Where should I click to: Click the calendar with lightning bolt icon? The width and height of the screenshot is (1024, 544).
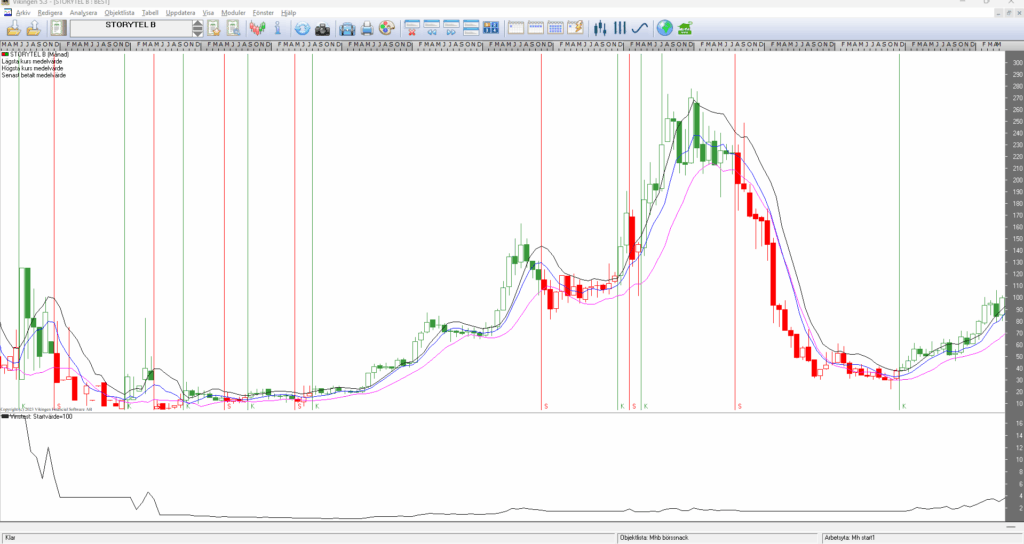[575, 28]
